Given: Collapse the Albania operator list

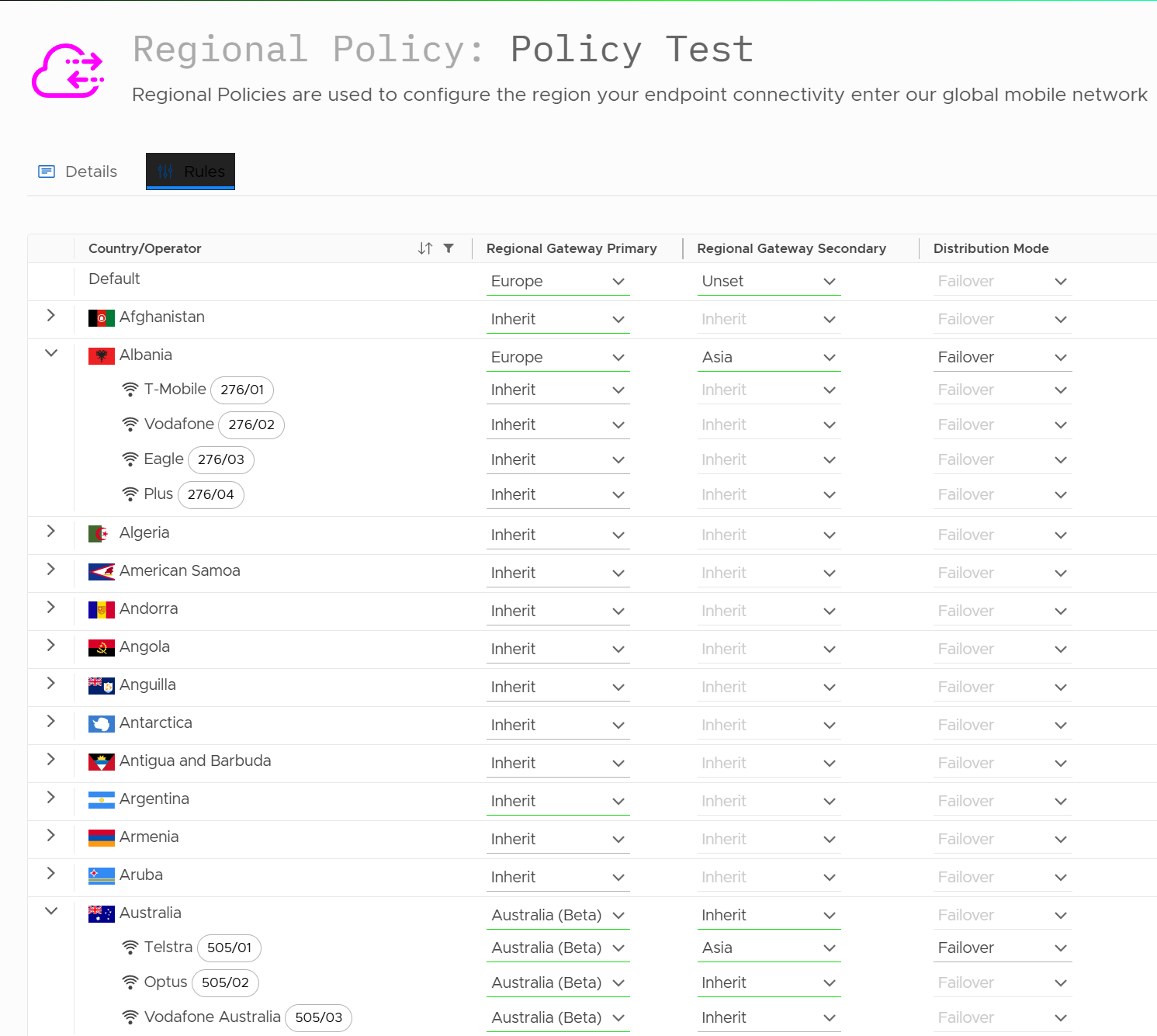Looking at the screenshot, I should (x=51, y=353).
